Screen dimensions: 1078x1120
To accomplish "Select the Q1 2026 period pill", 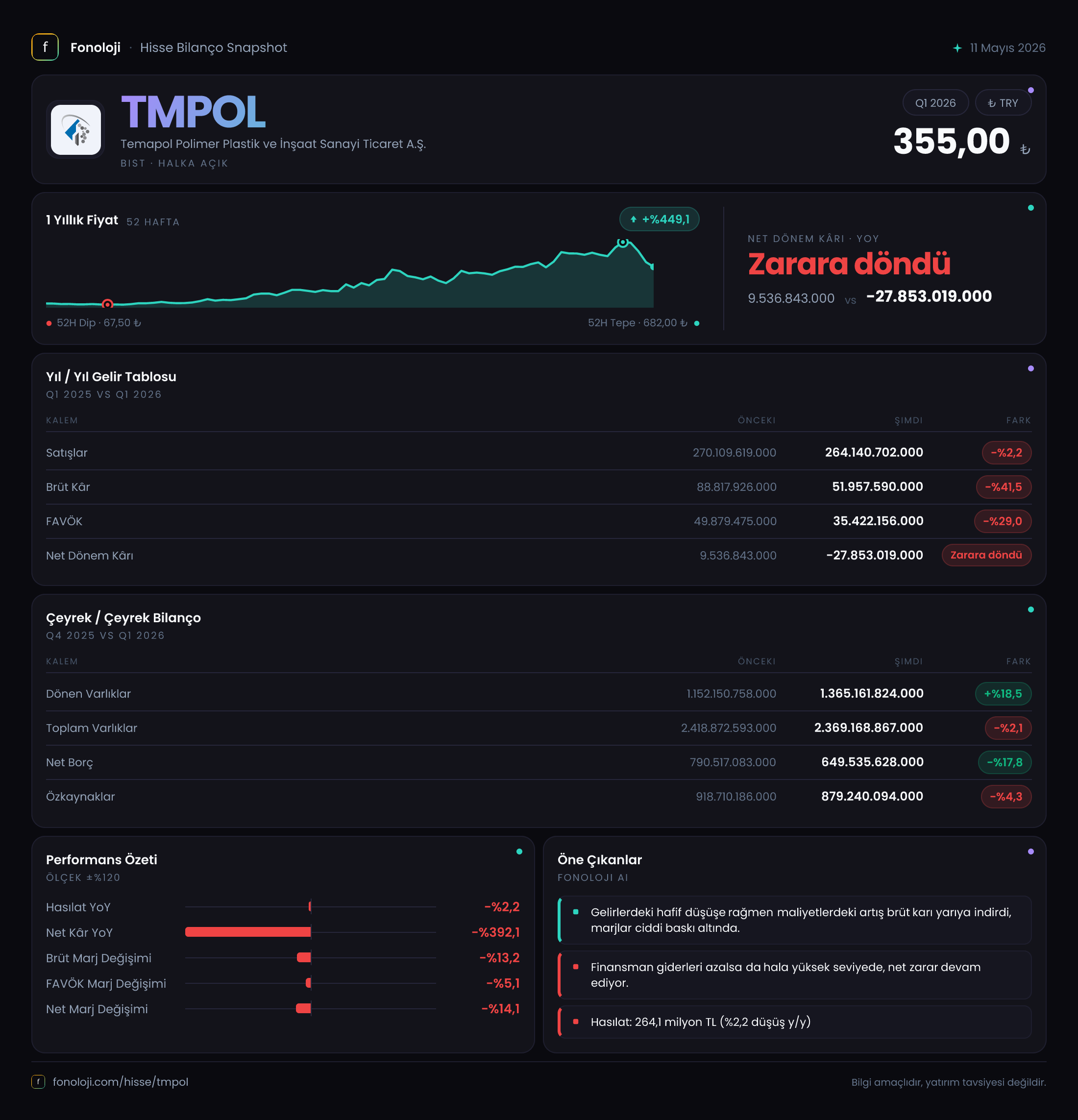I will (x=935, y=103).
